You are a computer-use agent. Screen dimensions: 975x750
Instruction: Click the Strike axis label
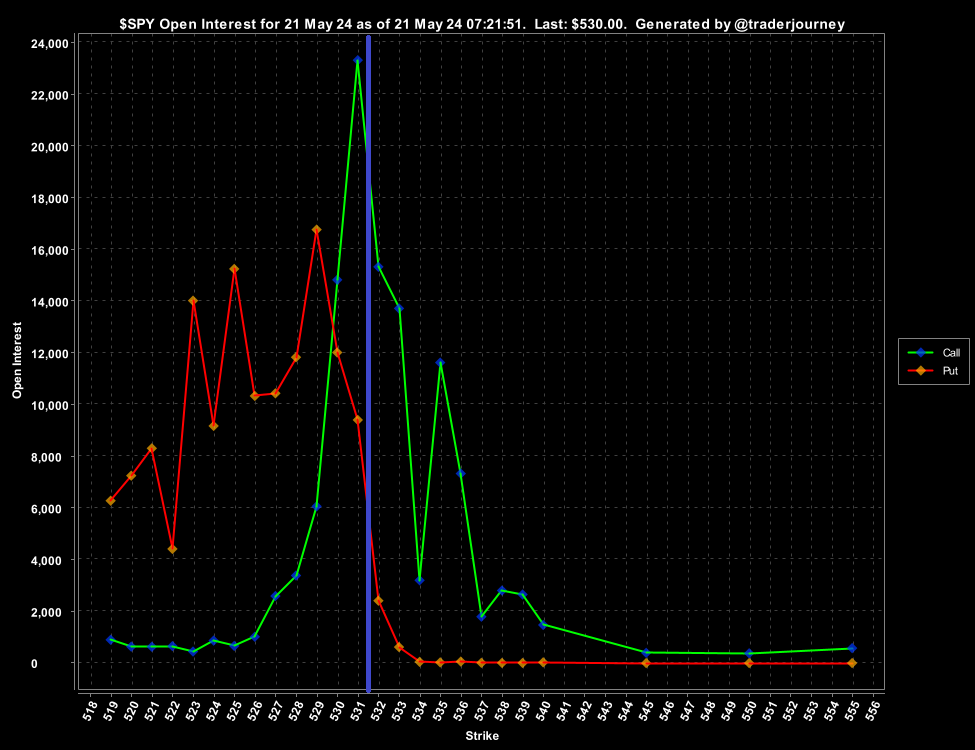tap(482, 736)
